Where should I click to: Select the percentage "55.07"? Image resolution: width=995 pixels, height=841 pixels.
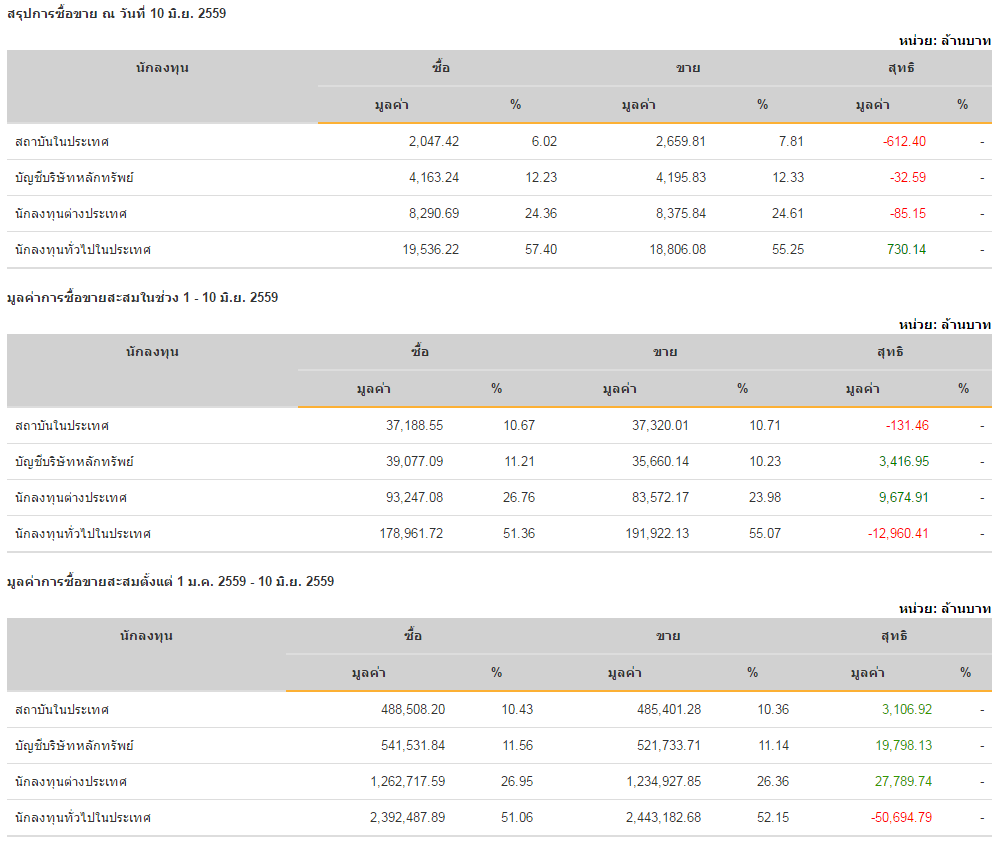click(765, 534)
